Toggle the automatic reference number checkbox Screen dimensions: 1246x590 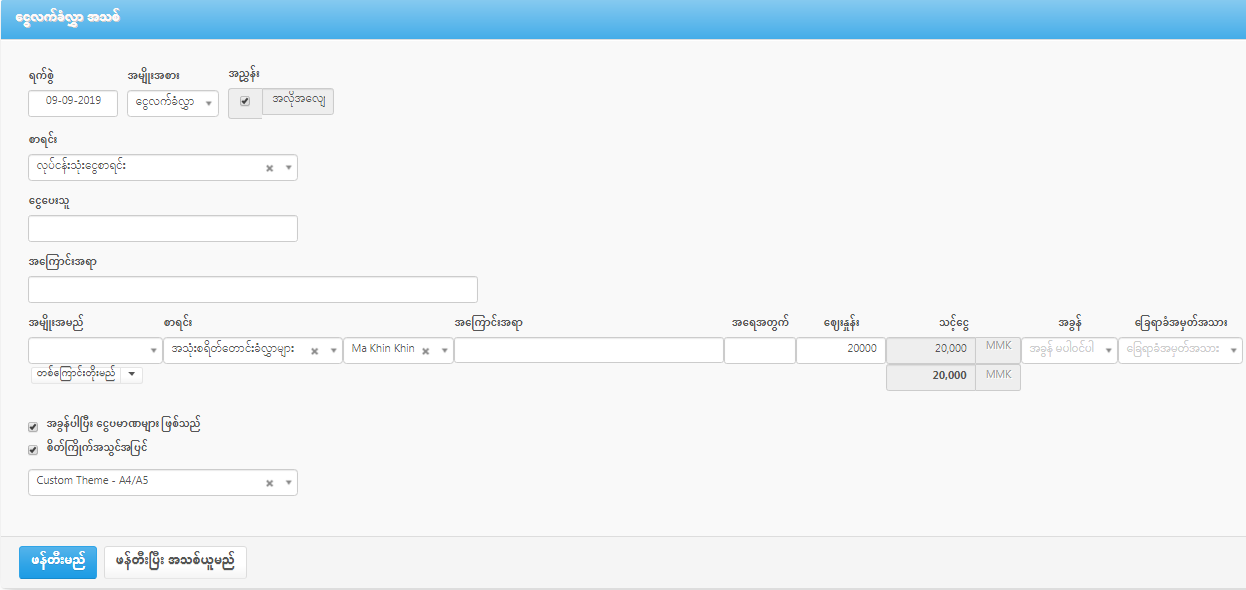[x=245, y=102]
